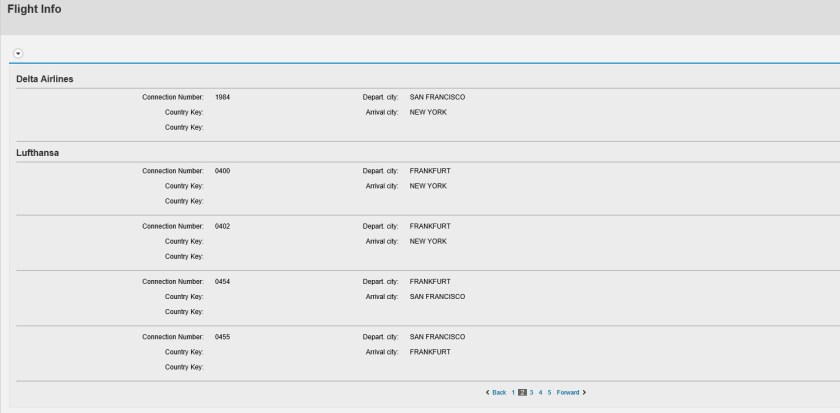Go to the previous page via Back link
840x413 pixels.
click(499, 392)
